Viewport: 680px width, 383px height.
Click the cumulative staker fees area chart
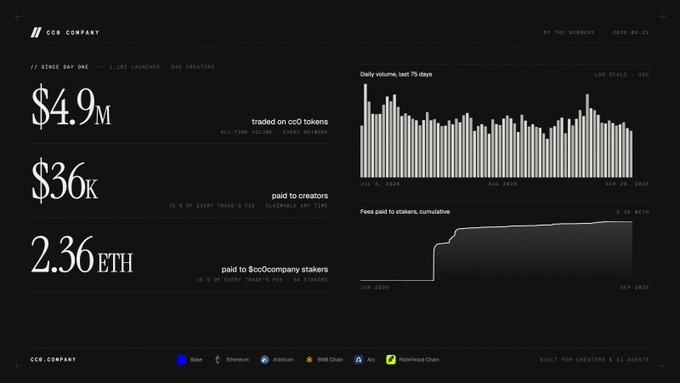496,251
